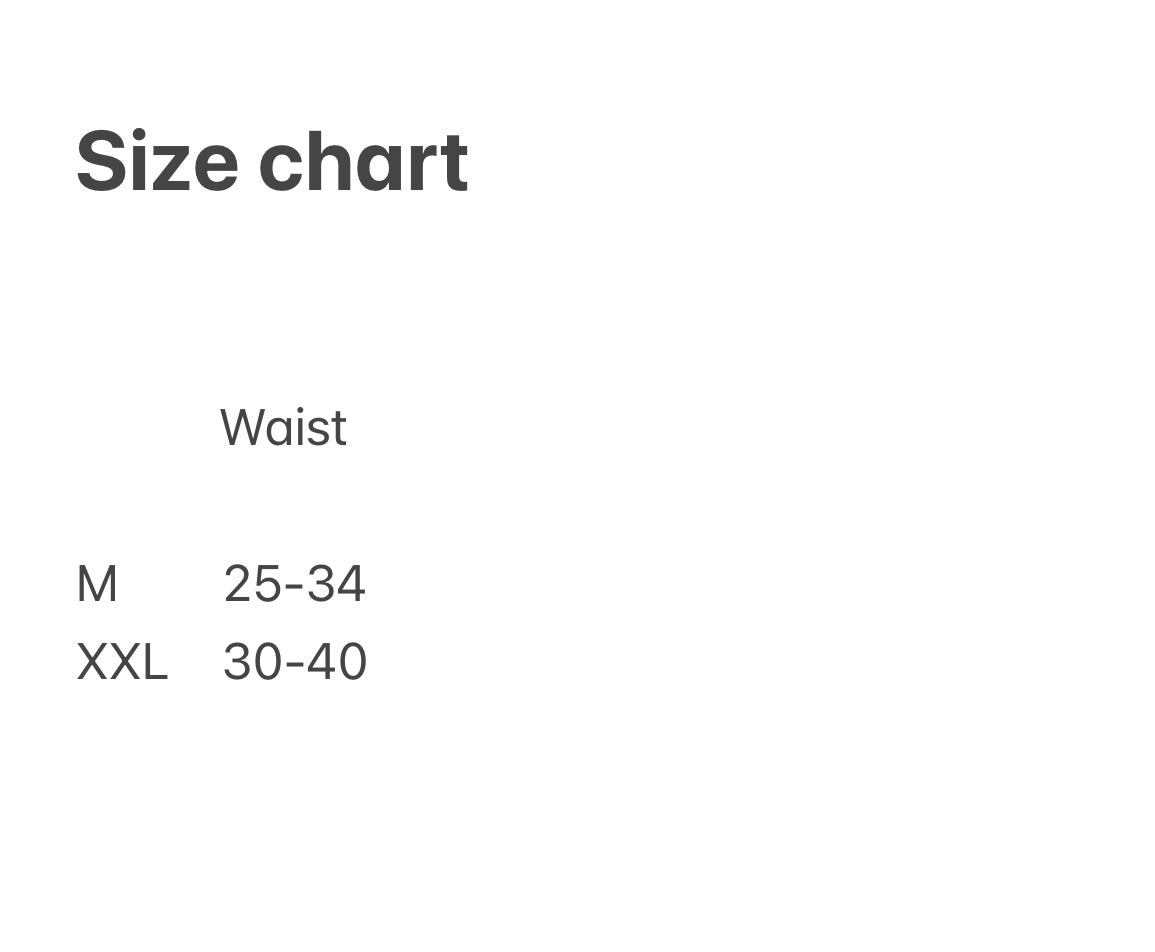The image size is (1155, 952).
Task: Click the number 40 in XXL's waist range
Action: click(x=337, y=662)
